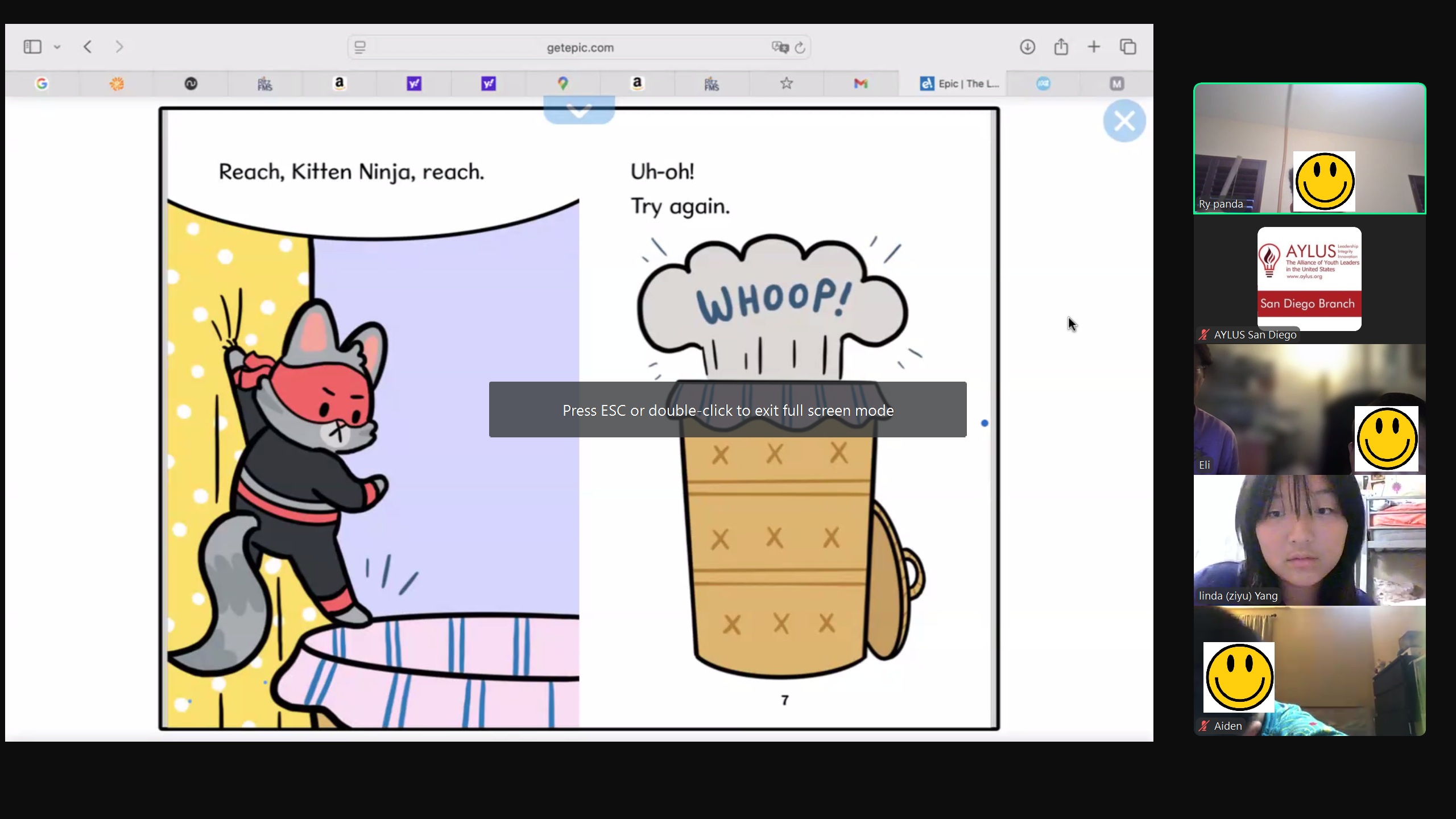The image size is (1456, 819).
Task: Switch to the Gmail tab
Action: 861,84
